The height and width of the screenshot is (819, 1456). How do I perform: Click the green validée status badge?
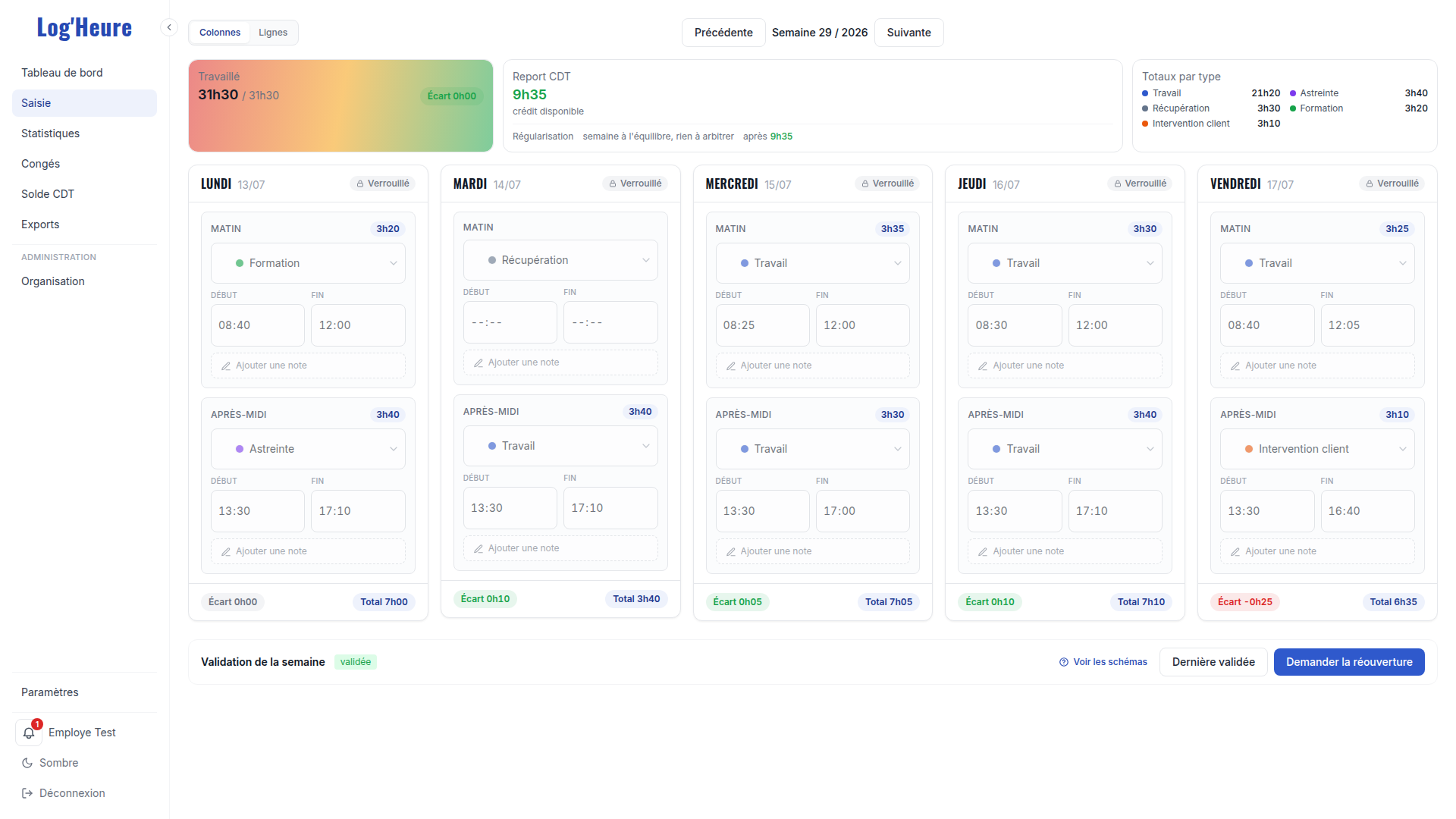tap(356, 662)
